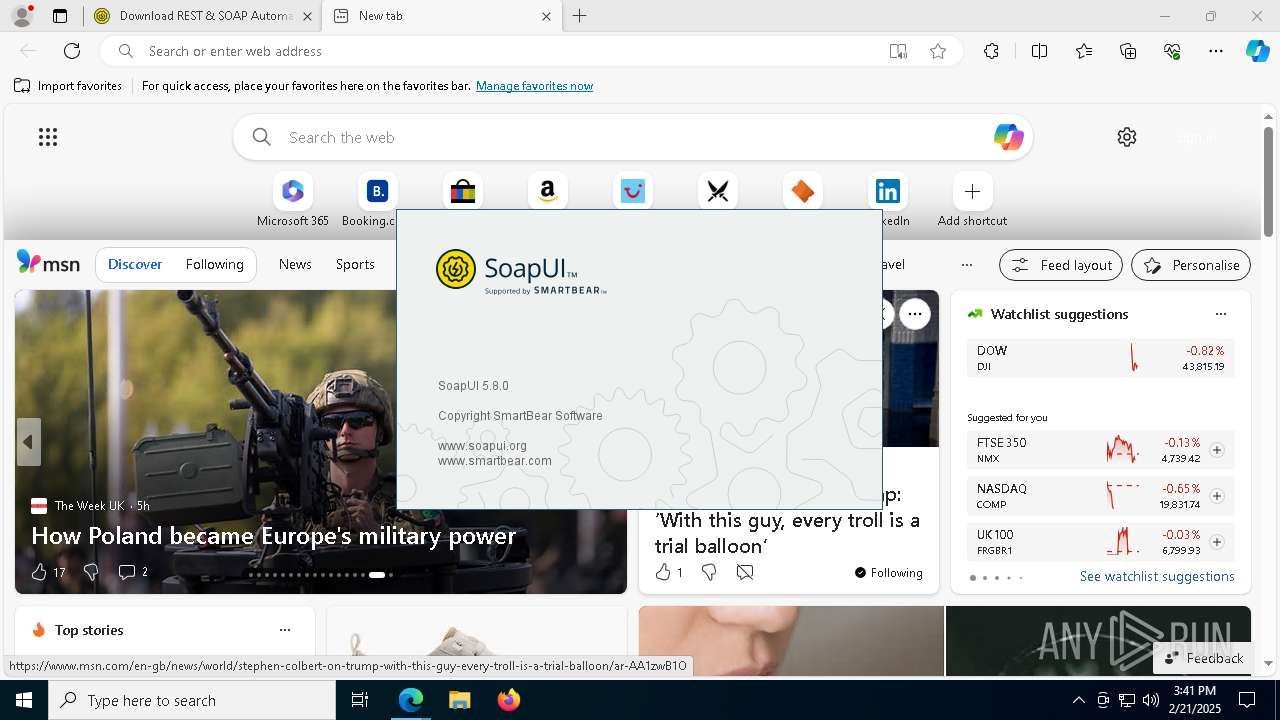
Task: Open the Copilot sidebar icon
Action: pos(1257,51)
